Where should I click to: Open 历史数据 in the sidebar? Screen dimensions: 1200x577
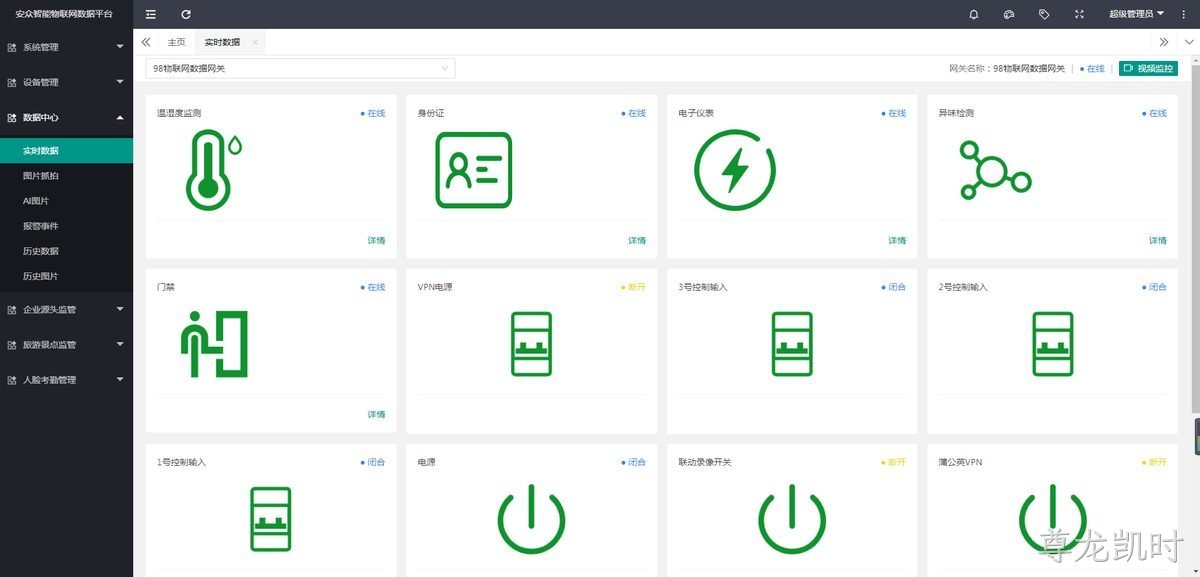tap(66, 251)
